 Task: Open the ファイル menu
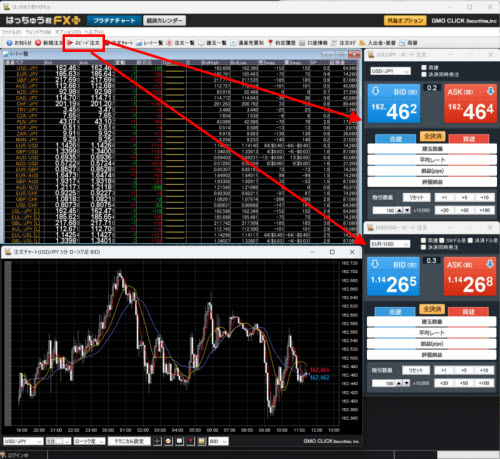pyautogui.click(x=12, y=32)
